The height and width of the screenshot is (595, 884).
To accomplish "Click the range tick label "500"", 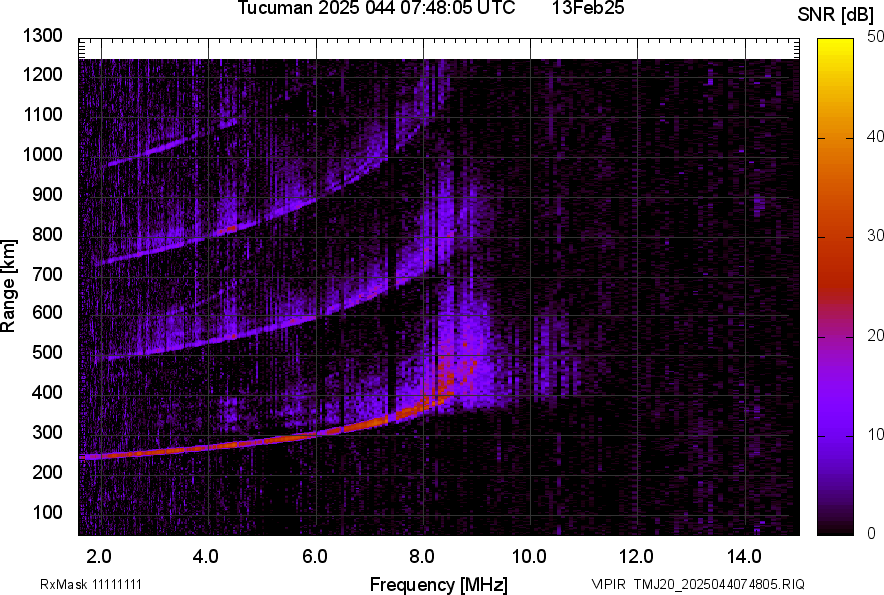I will 47,352.
